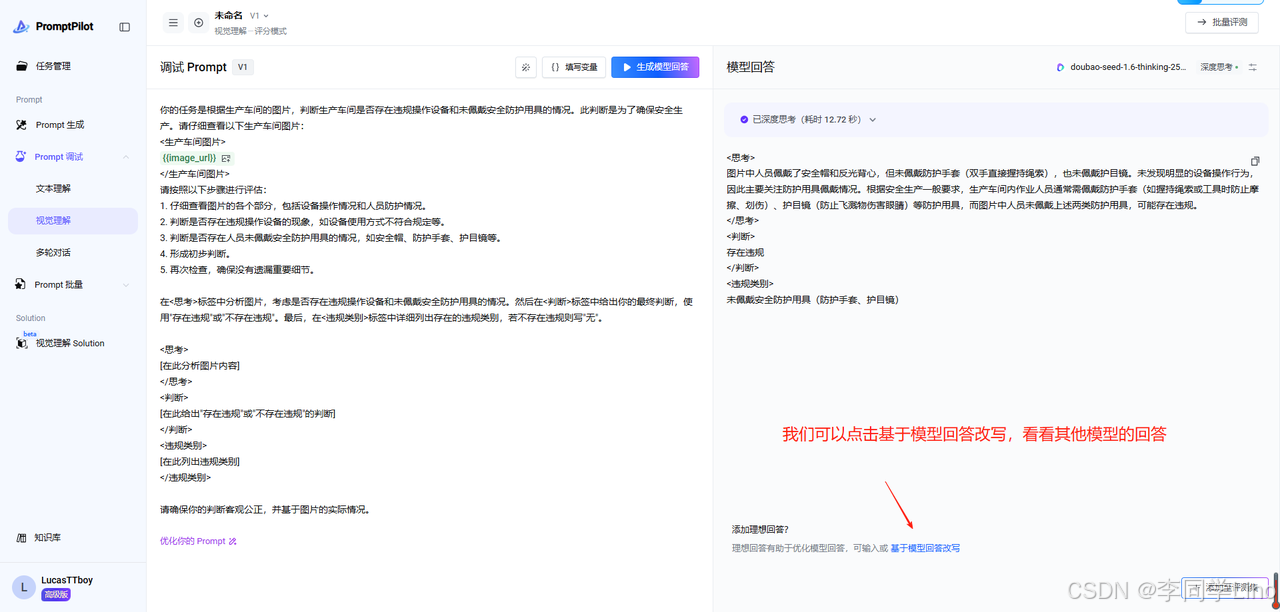
Task: Click the purple check icon by 已深度思考
Action: pyautogui.click(x=744, y=119)
